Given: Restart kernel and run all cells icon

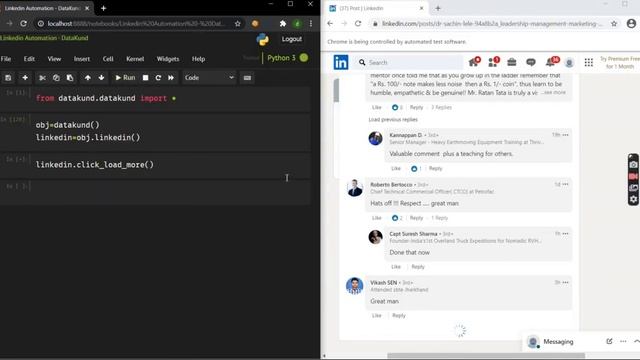Looking at the screenshot, I should click(x=171, y=78).
